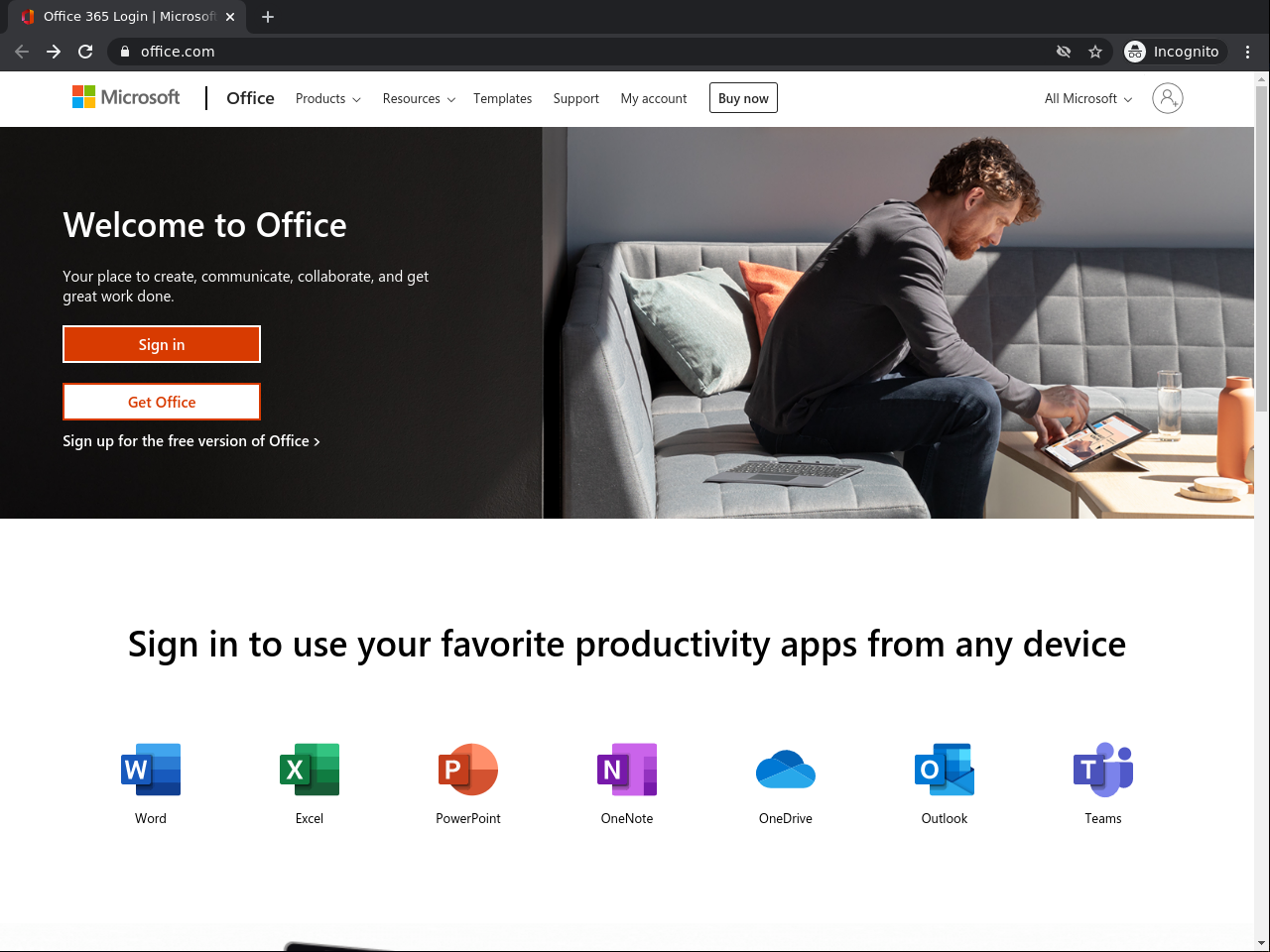The image size is (1270, 952).
Task: Click the Microsoft logo
Action: [x=126, y=97]
